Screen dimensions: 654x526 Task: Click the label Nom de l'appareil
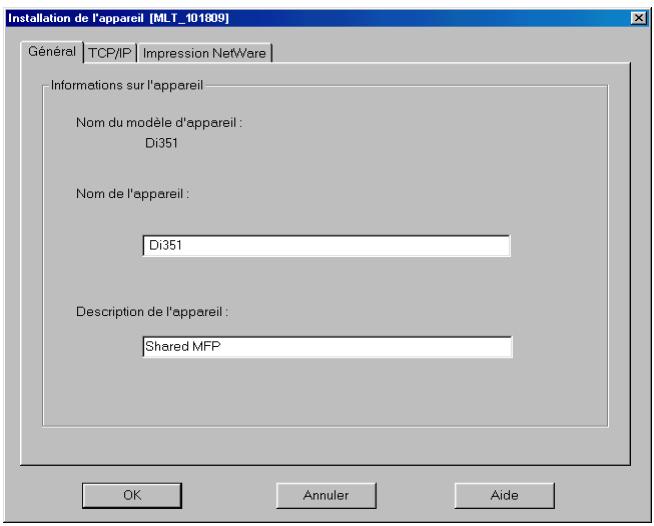point(133,194)
